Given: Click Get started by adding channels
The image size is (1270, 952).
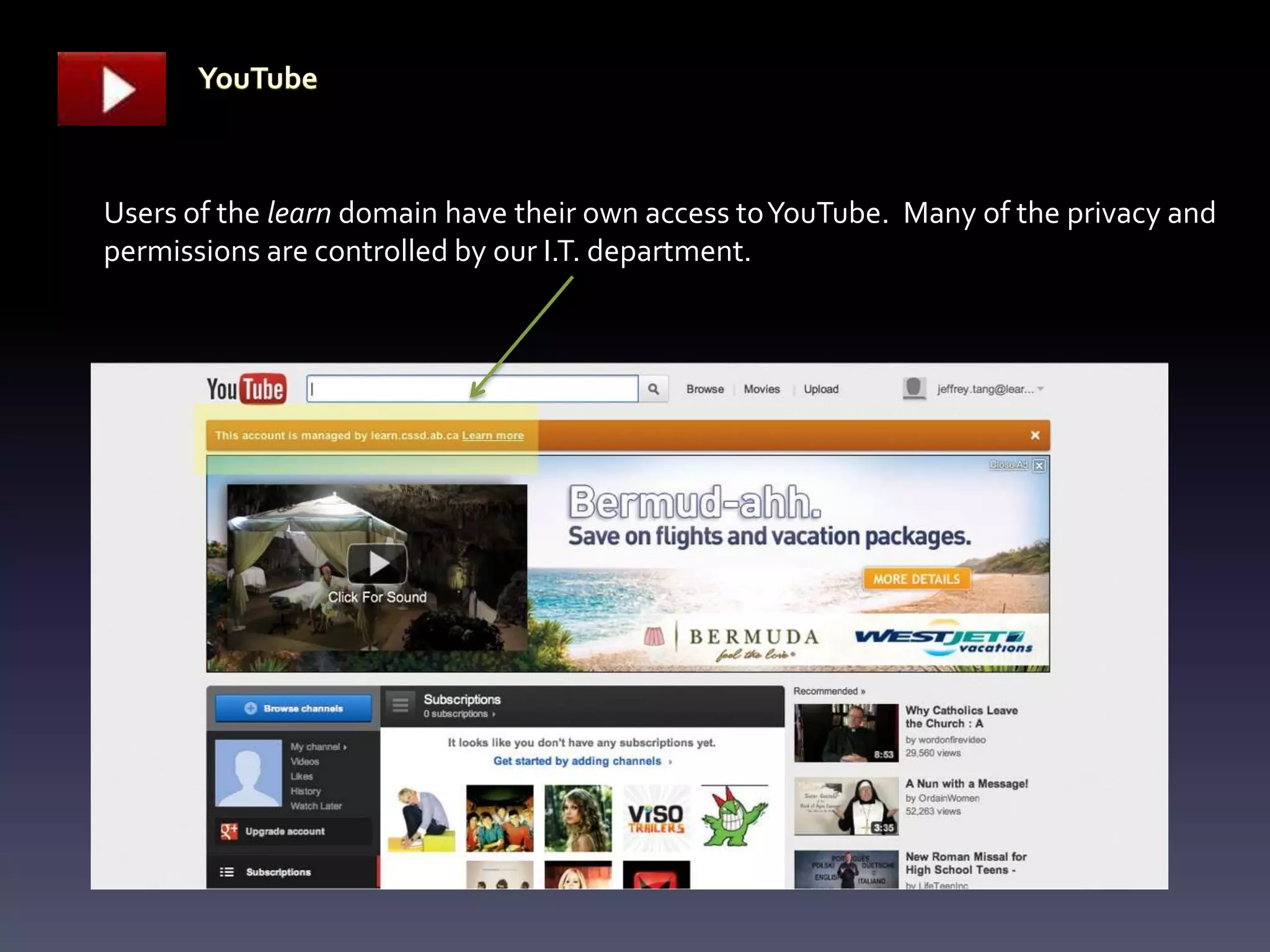Looking at the screenshot, I should click(x=577, y=761).
